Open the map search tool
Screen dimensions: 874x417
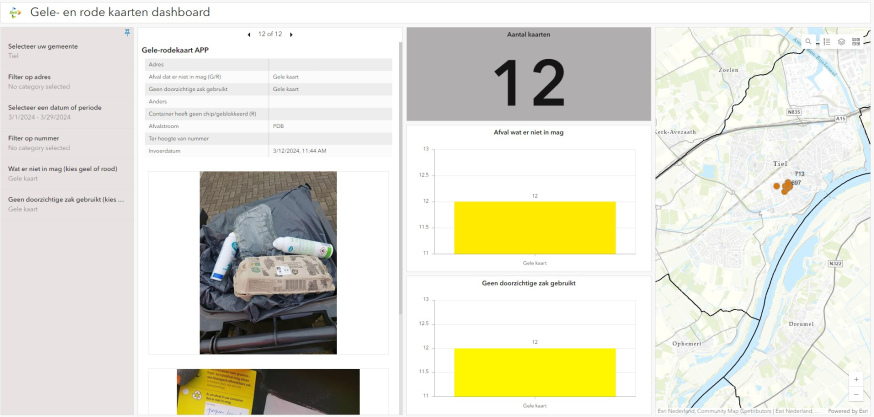808,41
